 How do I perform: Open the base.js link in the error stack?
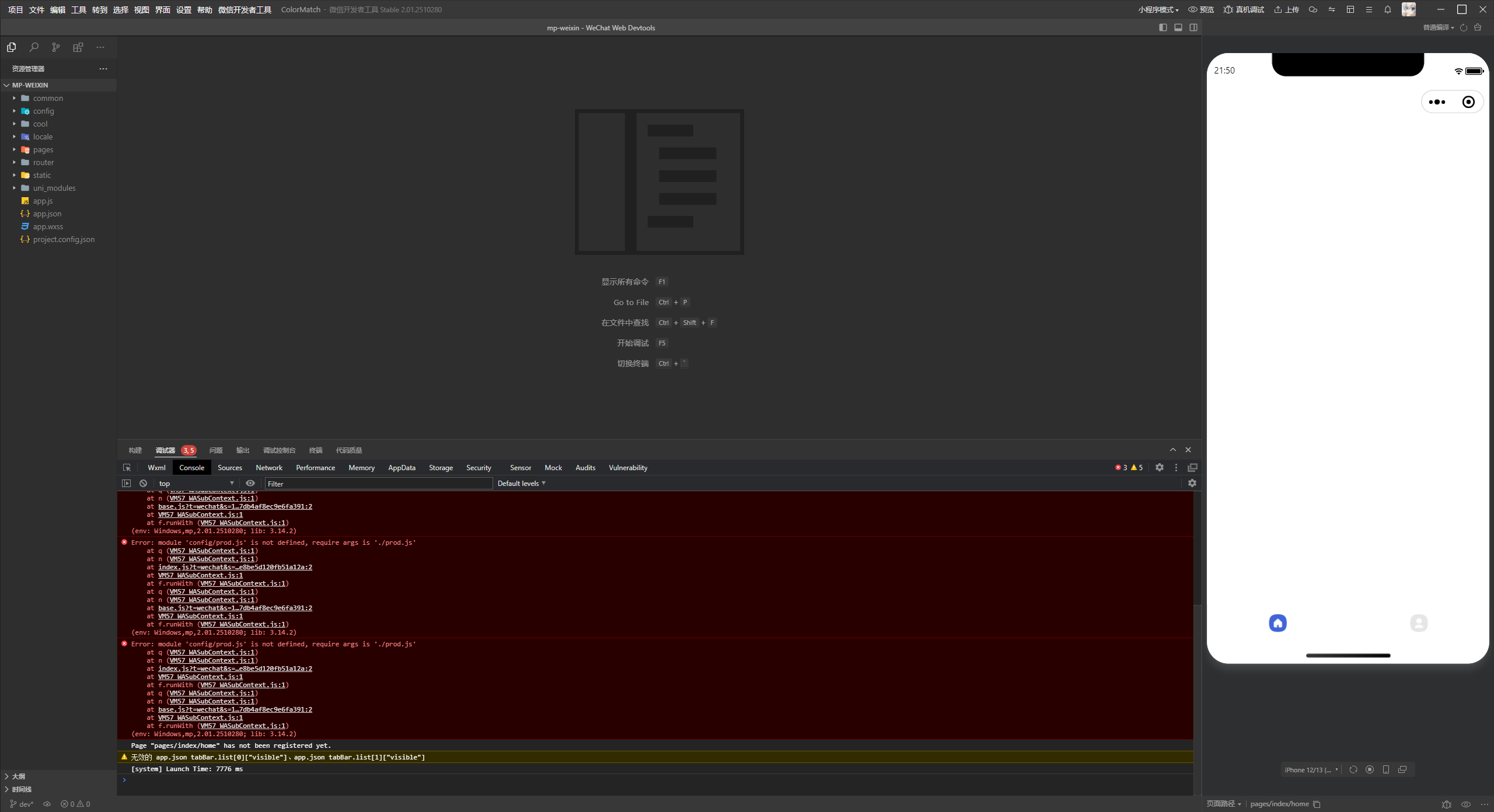click(235, 608)
